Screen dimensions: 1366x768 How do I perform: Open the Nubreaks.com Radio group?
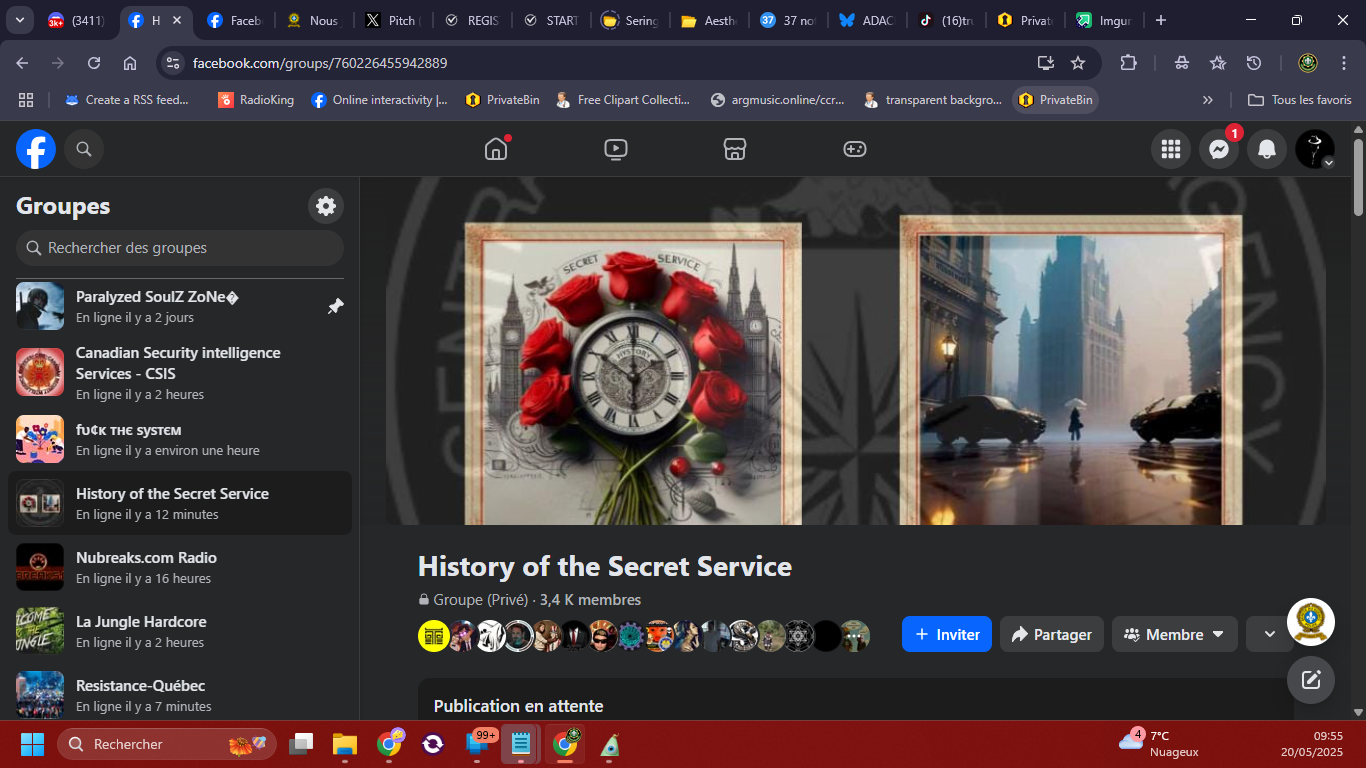(x=180, y=567)
